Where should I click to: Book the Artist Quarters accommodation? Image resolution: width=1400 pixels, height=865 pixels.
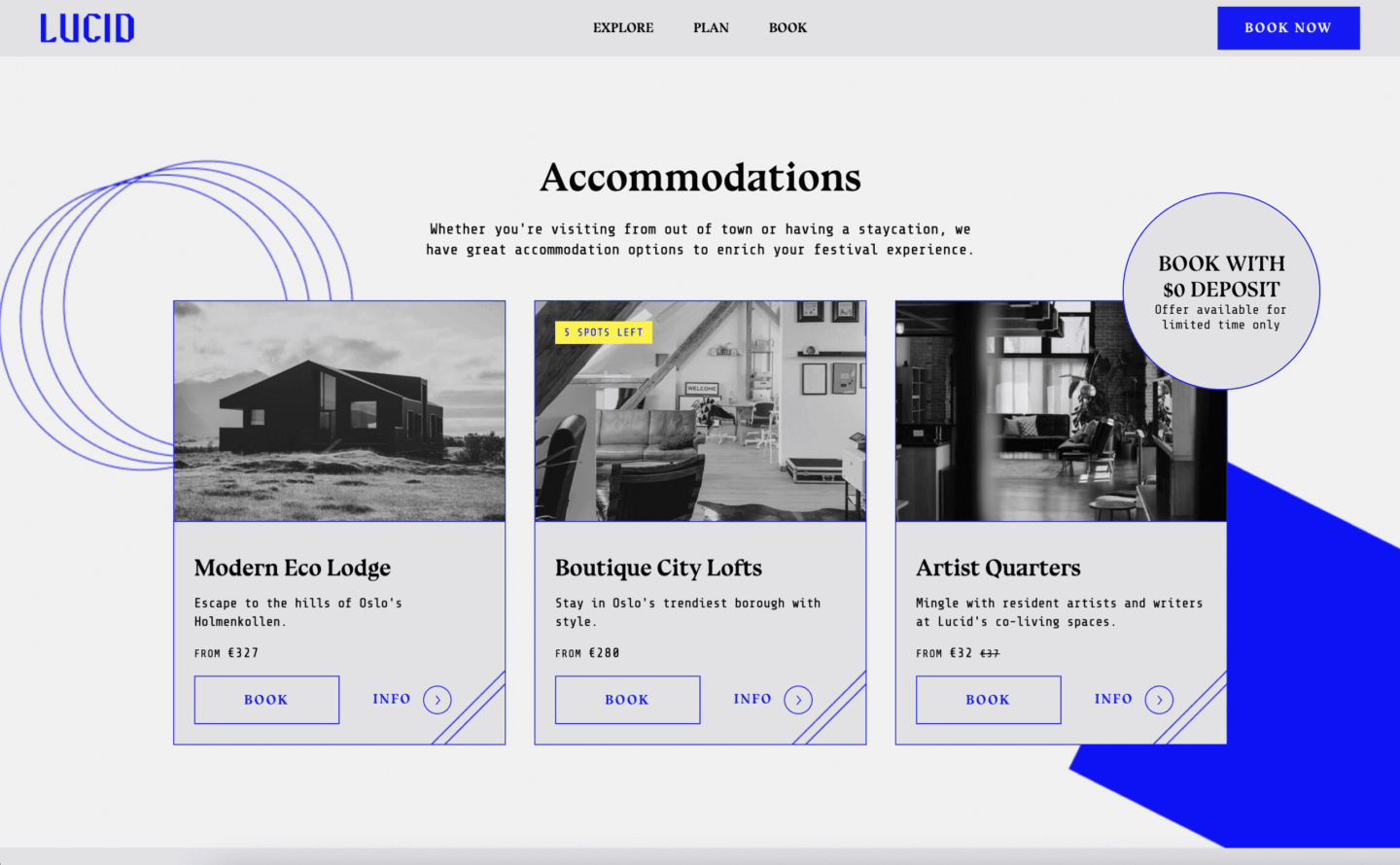[x=988, y=700]
